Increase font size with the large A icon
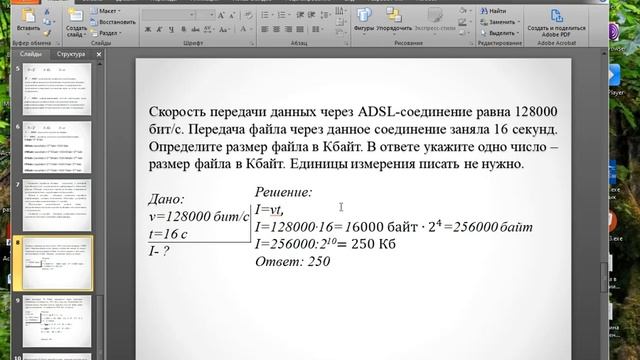The height and width of the screenshot is (360, 640). point(221,16)
